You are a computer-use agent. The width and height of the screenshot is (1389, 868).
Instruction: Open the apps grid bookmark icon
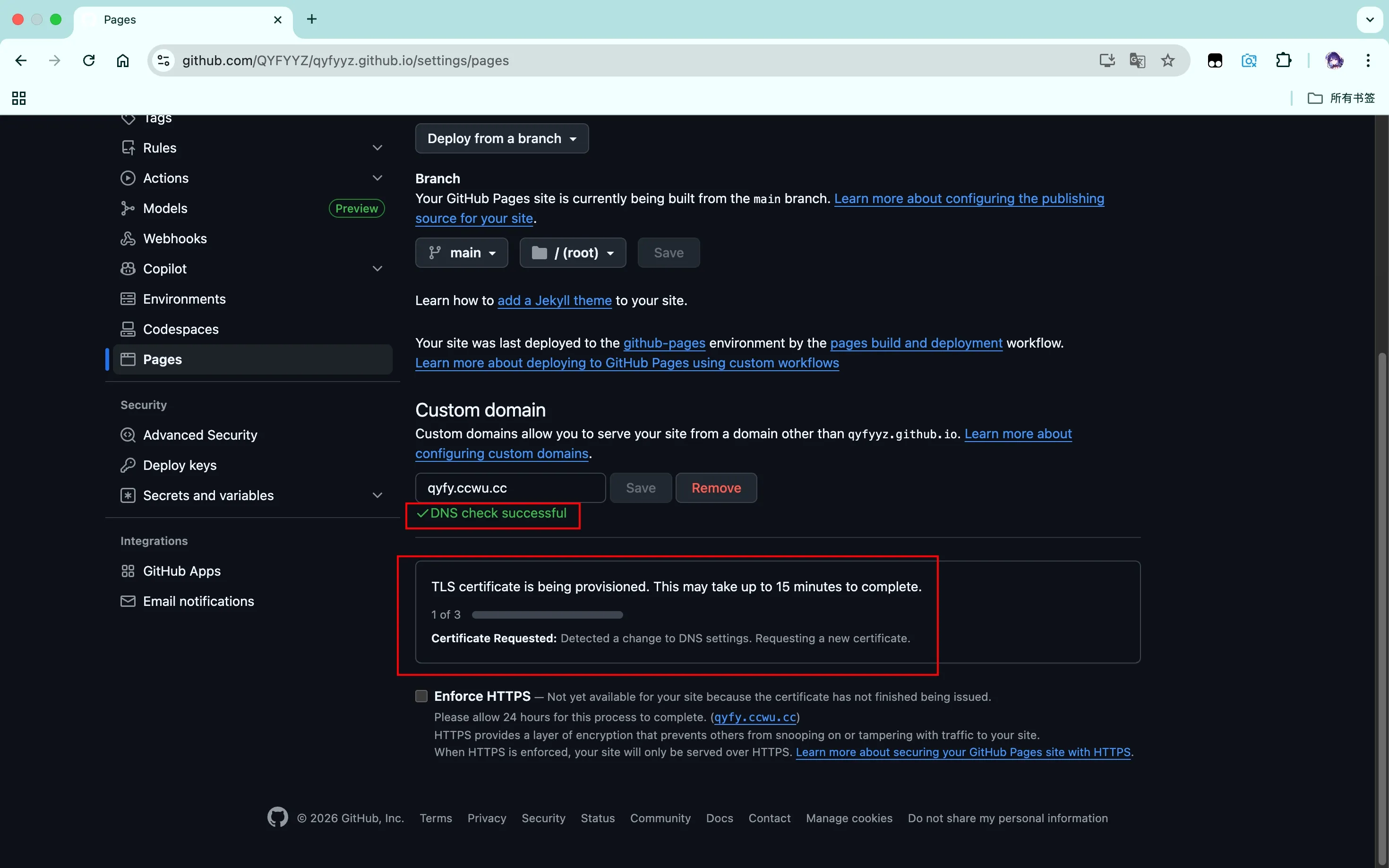19,98
